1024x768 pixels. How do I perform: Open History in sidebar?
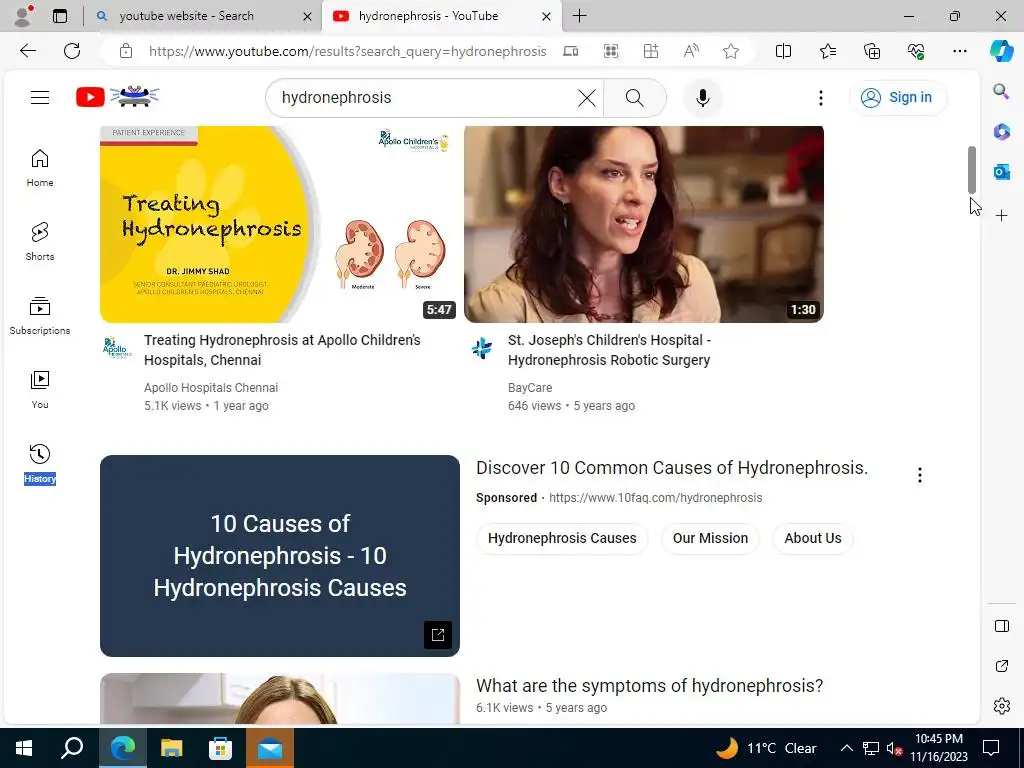pyautogui.click(x=40, y=464)
